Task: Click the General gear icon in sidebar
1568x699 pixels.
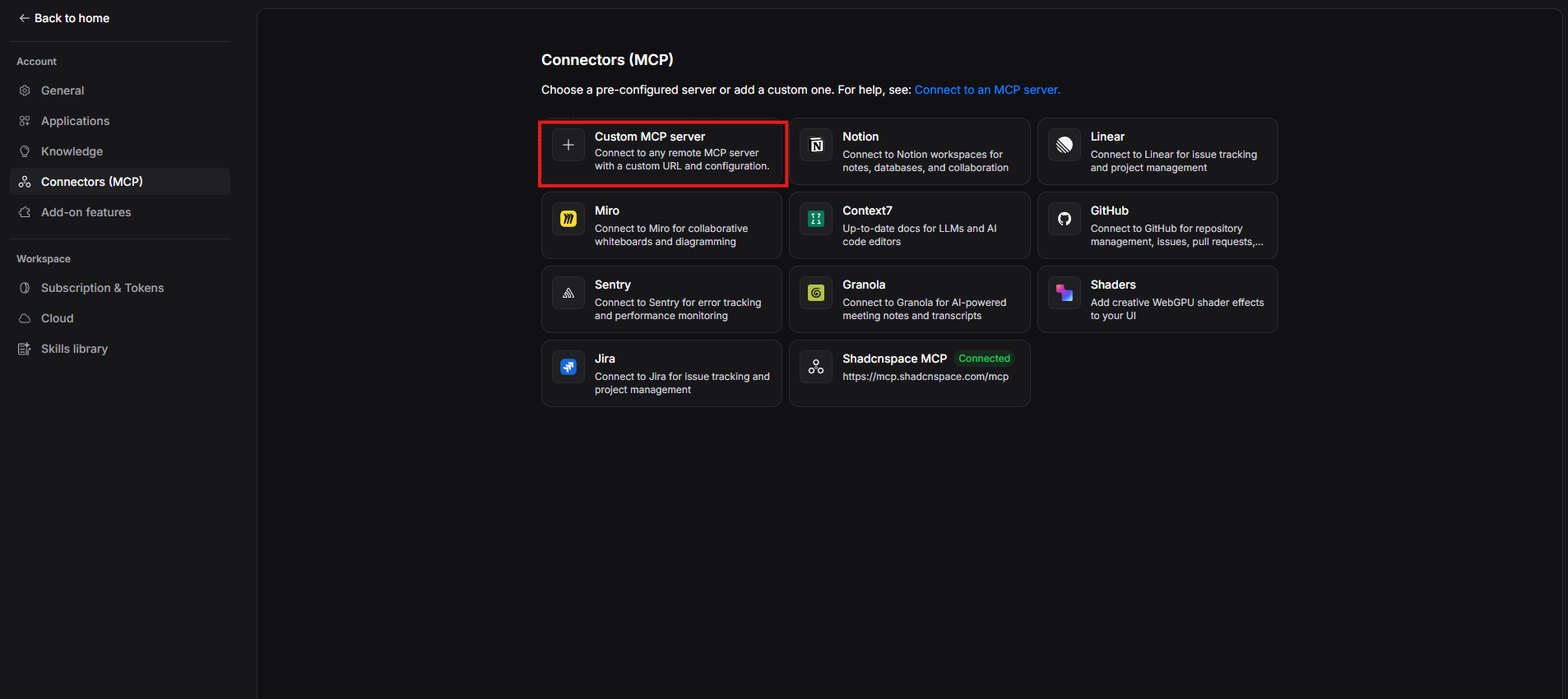Action: tap(25, 90)
